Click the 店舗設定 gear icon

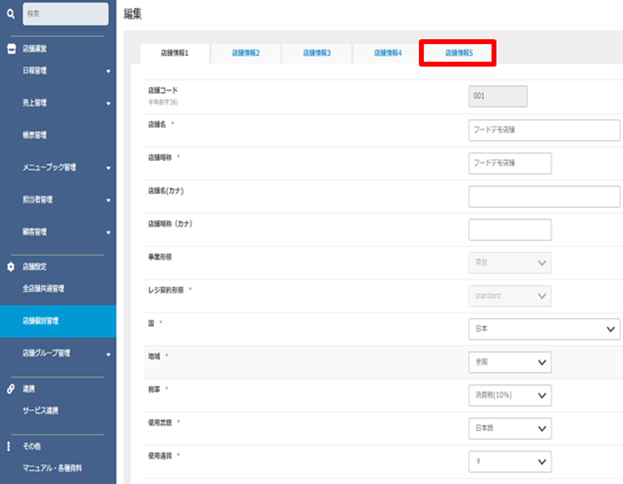(x=11, y=267)
